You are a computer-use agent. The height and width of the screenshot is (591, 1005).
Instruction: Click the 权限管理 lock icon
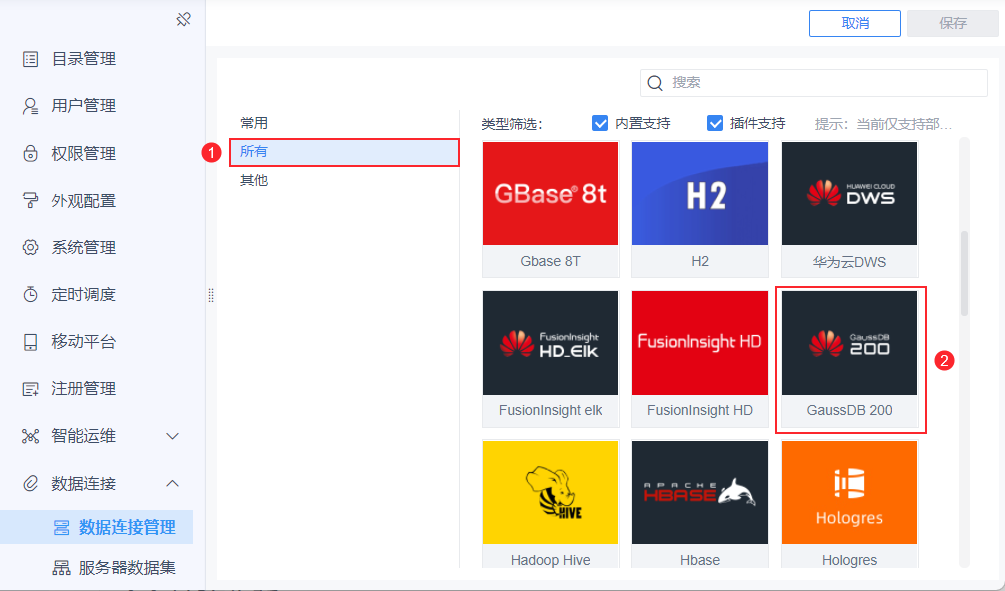pos(30,153)
